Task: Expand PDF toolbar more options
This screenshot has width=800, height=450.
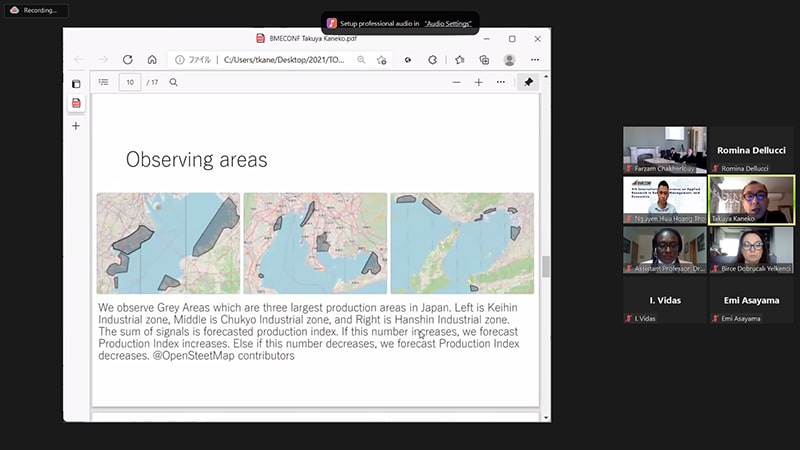Action: (x=500, y=82)
